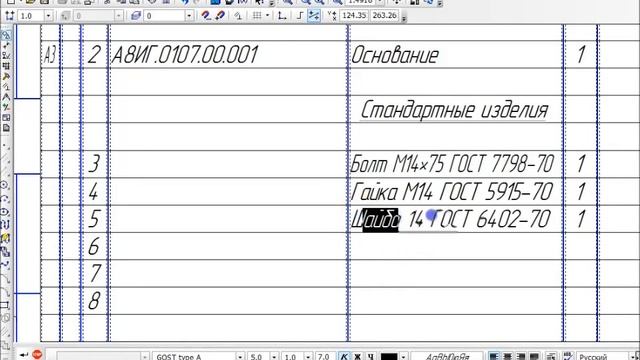This screenshot has width=640, height=360.
Task: Open the text style dropdown in bottom toolbar
Action: [x=144, y=356]
